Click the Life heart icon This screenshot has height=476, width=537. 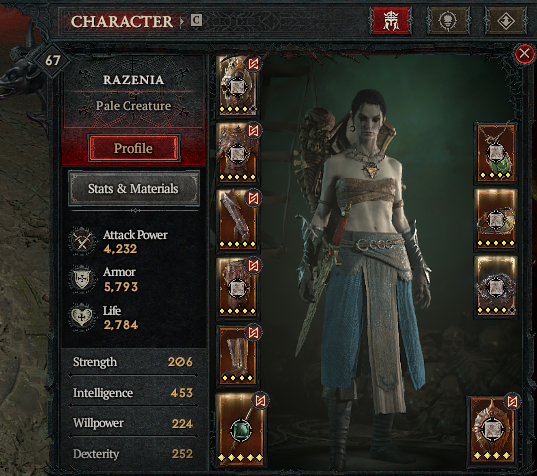tap(81, 317)
